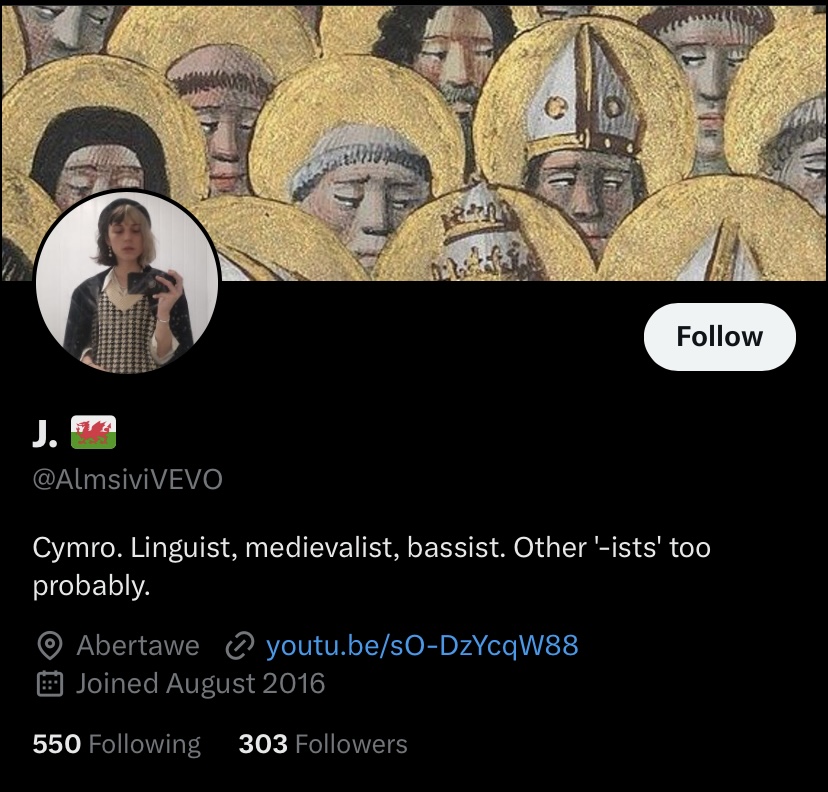Screen dimensions: 828x792
Task: Click the location pin icon
Action: (x=50, y=645)
